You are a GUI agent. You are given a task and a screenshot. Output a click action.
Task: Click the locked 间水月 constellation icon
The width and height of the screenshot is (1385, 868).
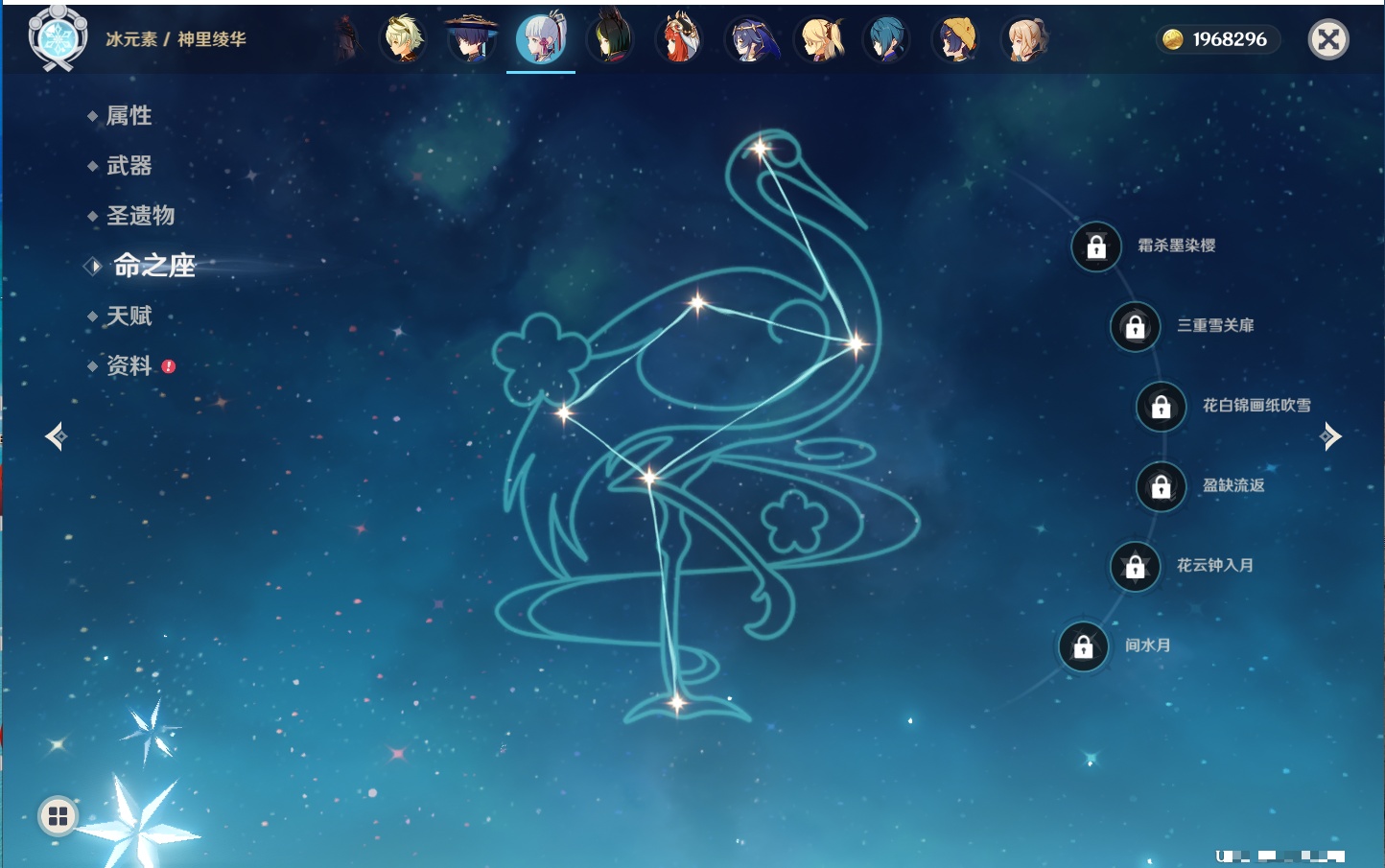click(1083, 646)
